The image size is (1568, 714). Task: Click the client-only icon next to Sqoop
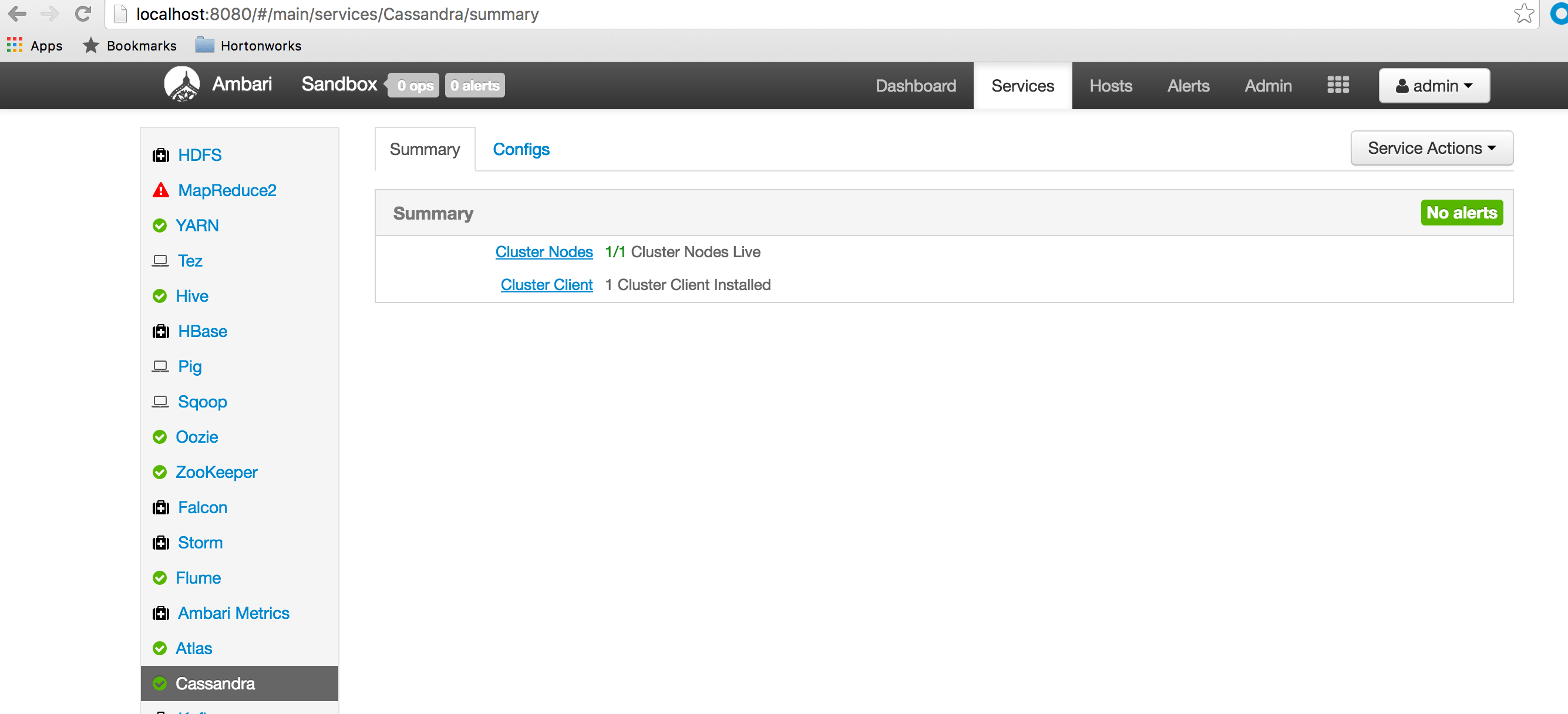160,401
